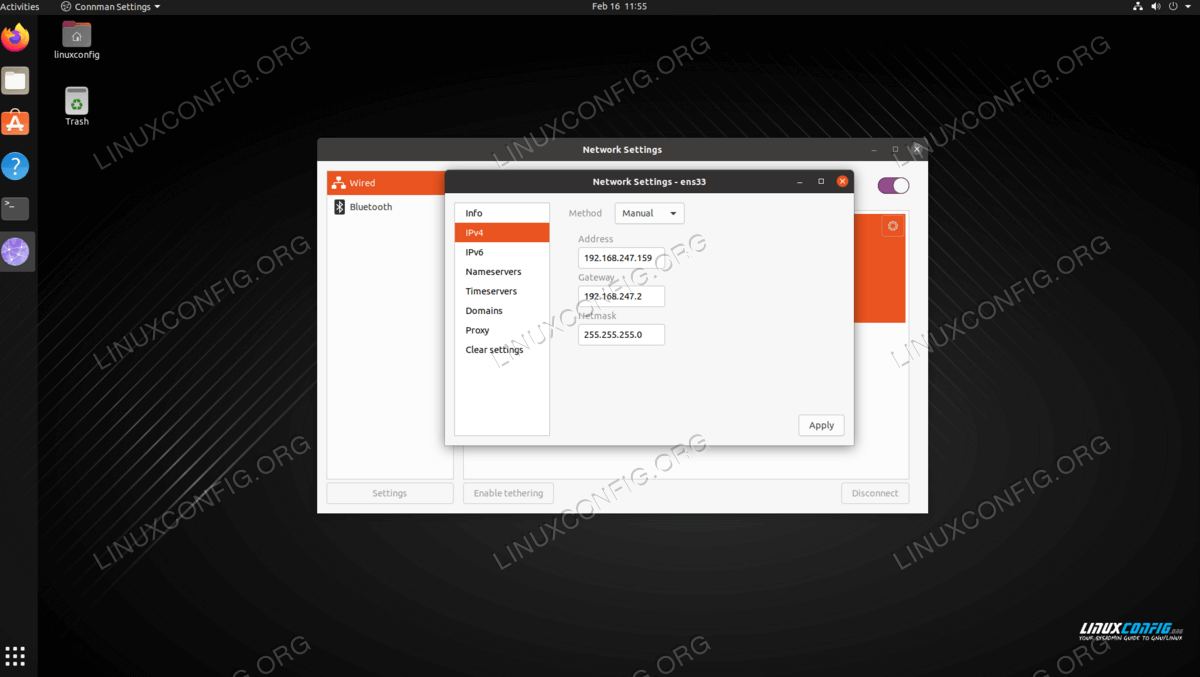1200x677 pixels.
Task: Click the gear icon on wired connection
Action: point(893,226)
